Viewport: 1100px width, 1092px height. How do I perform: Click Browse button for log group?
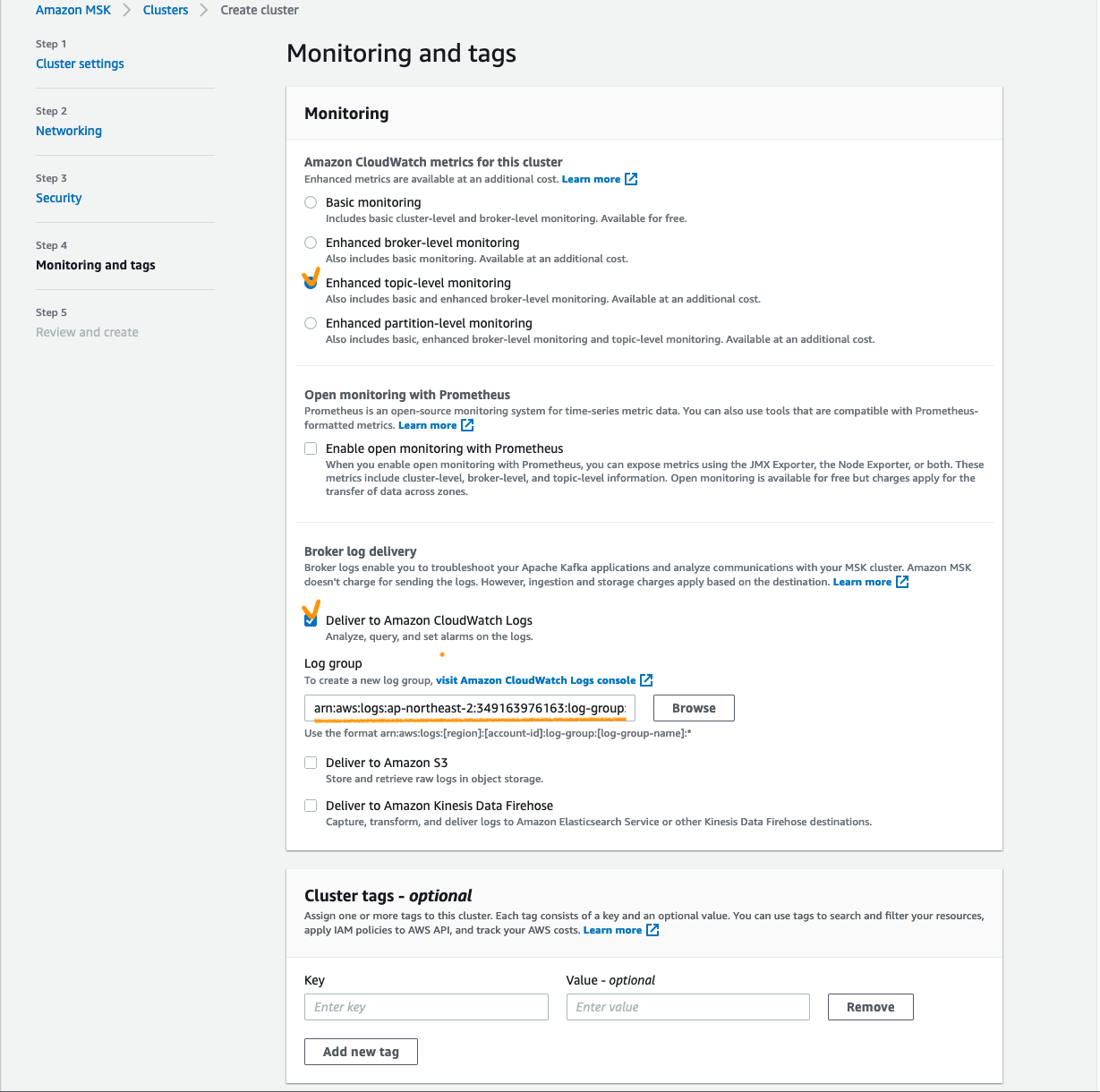pos(694,708)
